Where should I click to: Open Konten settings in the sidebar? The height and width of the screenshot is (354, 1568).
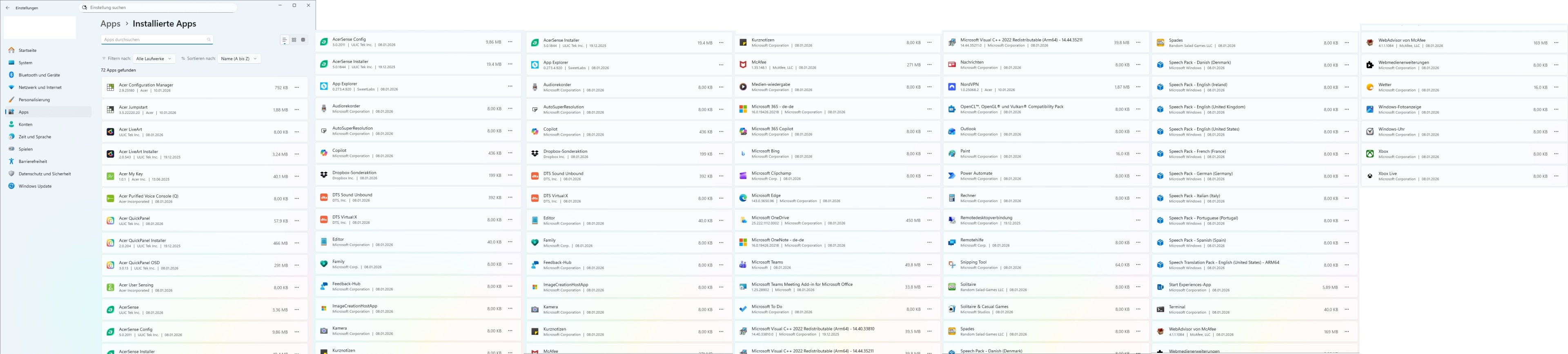[48, 125]
